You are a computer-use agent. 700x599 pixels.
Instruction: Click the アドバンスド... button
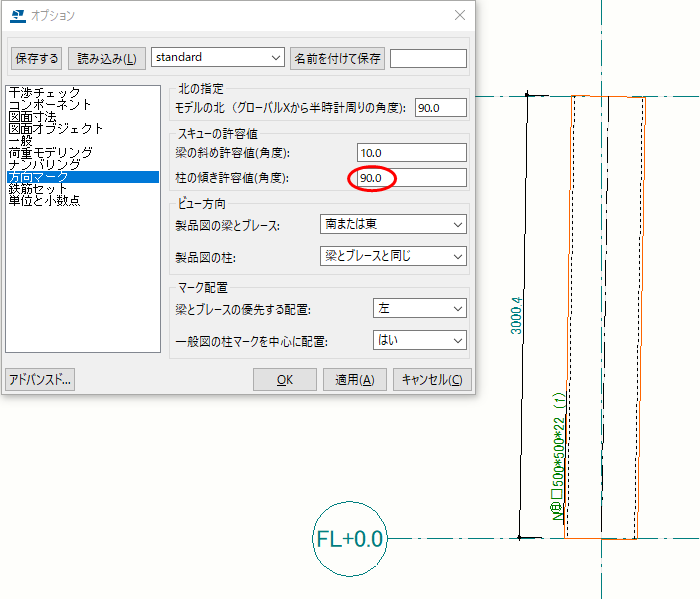point(40,380)
